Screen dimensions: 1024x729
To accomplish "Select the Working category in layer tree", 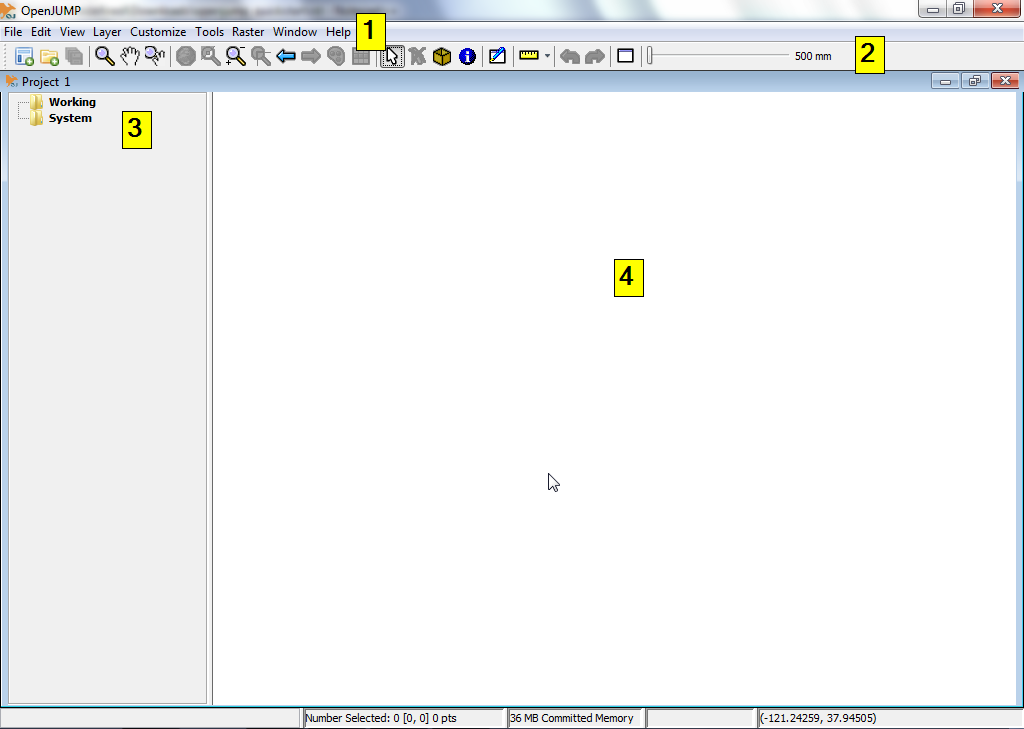I will click(72, 102).
